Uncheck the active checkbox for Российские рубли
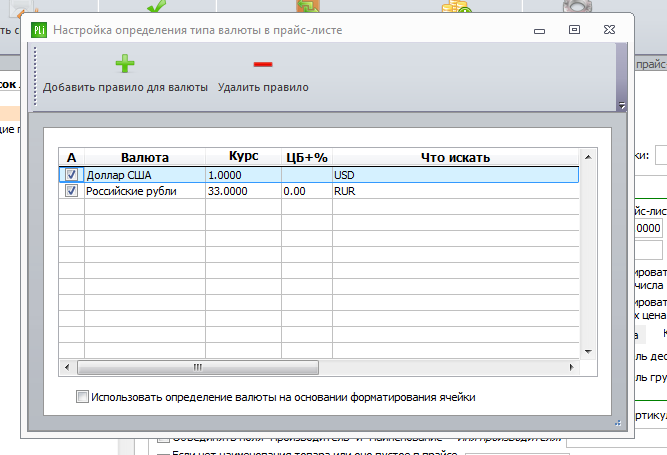 [71, 191]
